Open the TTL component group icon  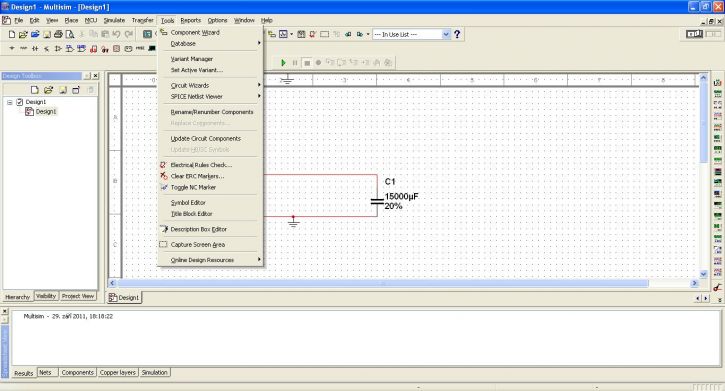click(x=70, y=48)
